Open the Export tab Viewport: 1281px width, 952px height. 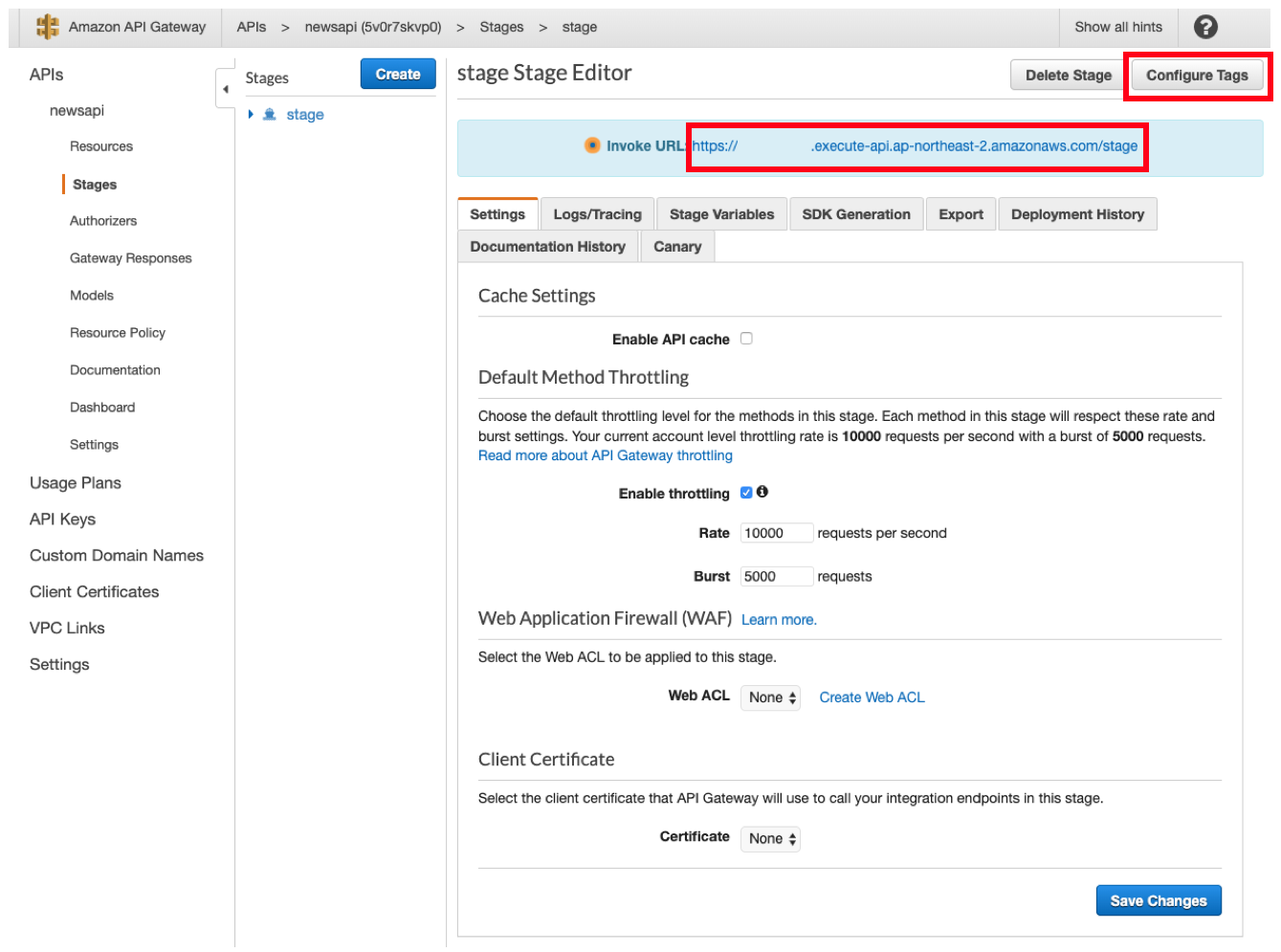(x=961, y=214)
